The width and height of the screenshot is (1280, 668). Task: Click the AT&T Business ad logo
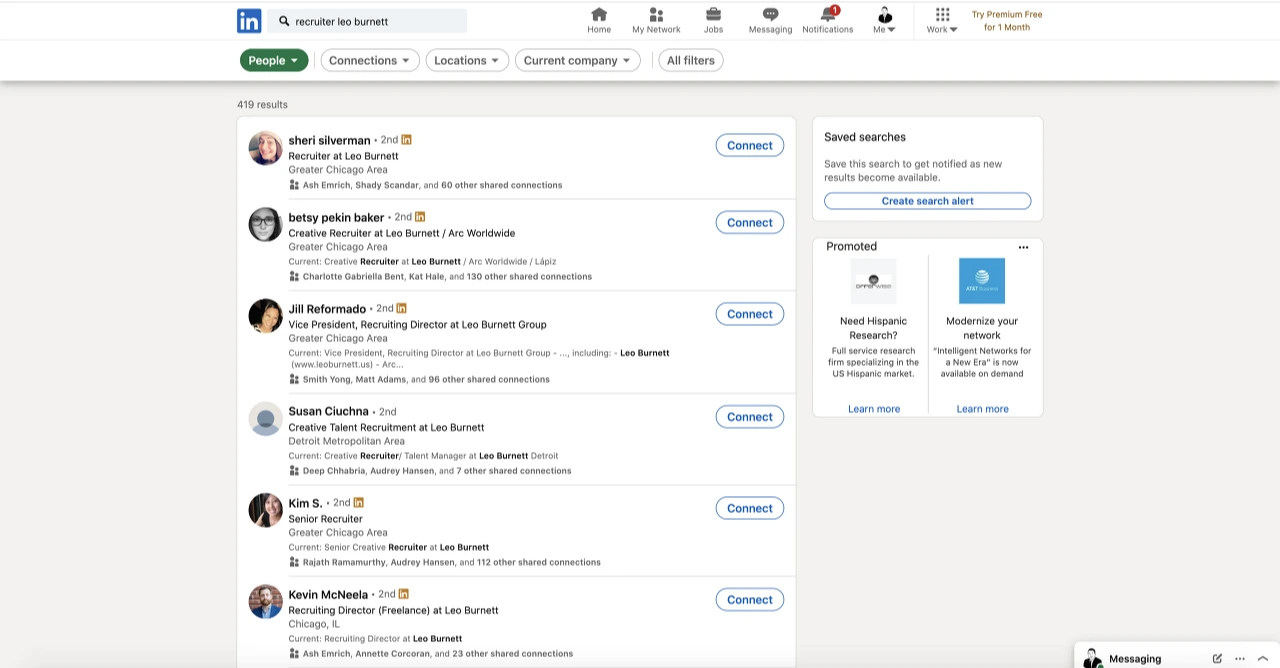click(x=982, y=281)
